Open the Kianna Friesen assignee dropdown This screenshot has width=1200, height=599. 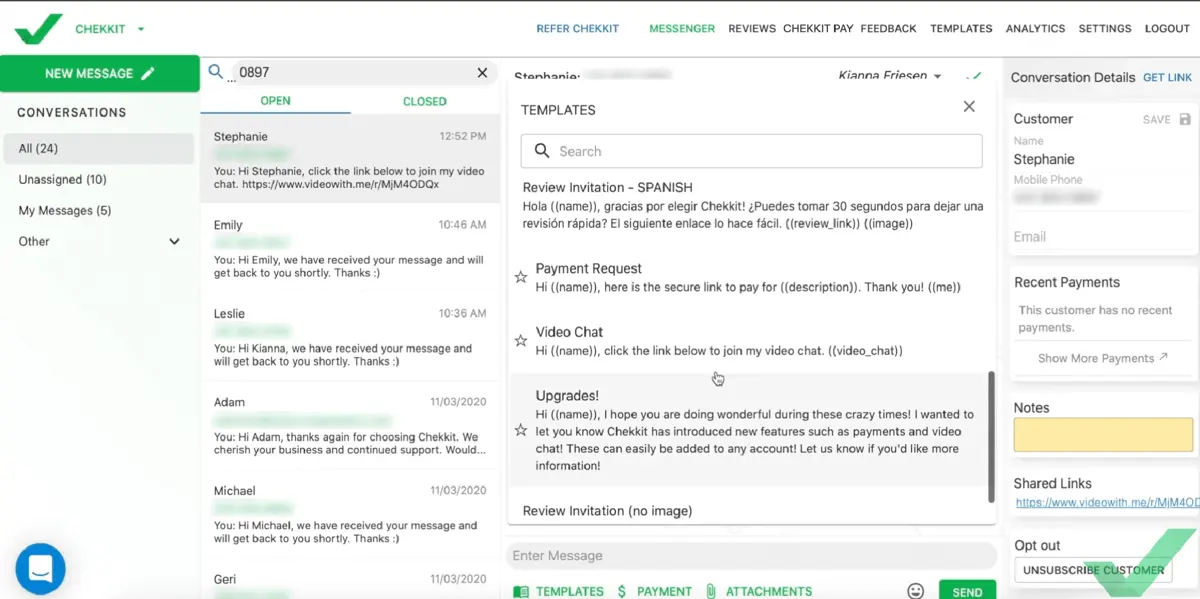pos(937,76)
